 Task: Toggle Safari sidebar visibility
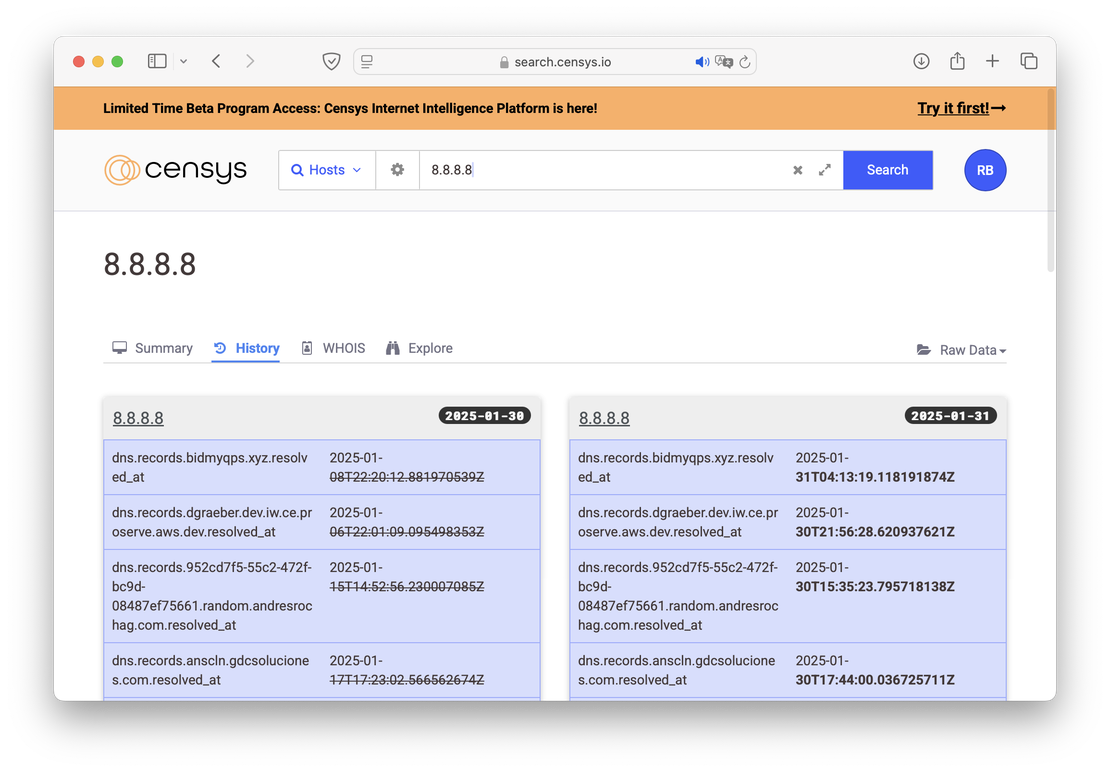pos(157,61)
